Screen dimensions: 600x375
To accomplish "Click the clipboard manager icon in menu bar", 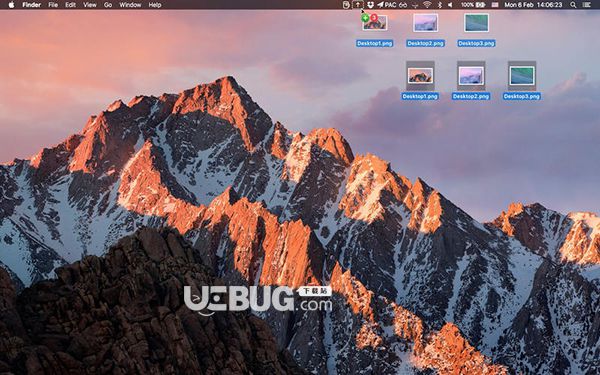I will (346, 5).
